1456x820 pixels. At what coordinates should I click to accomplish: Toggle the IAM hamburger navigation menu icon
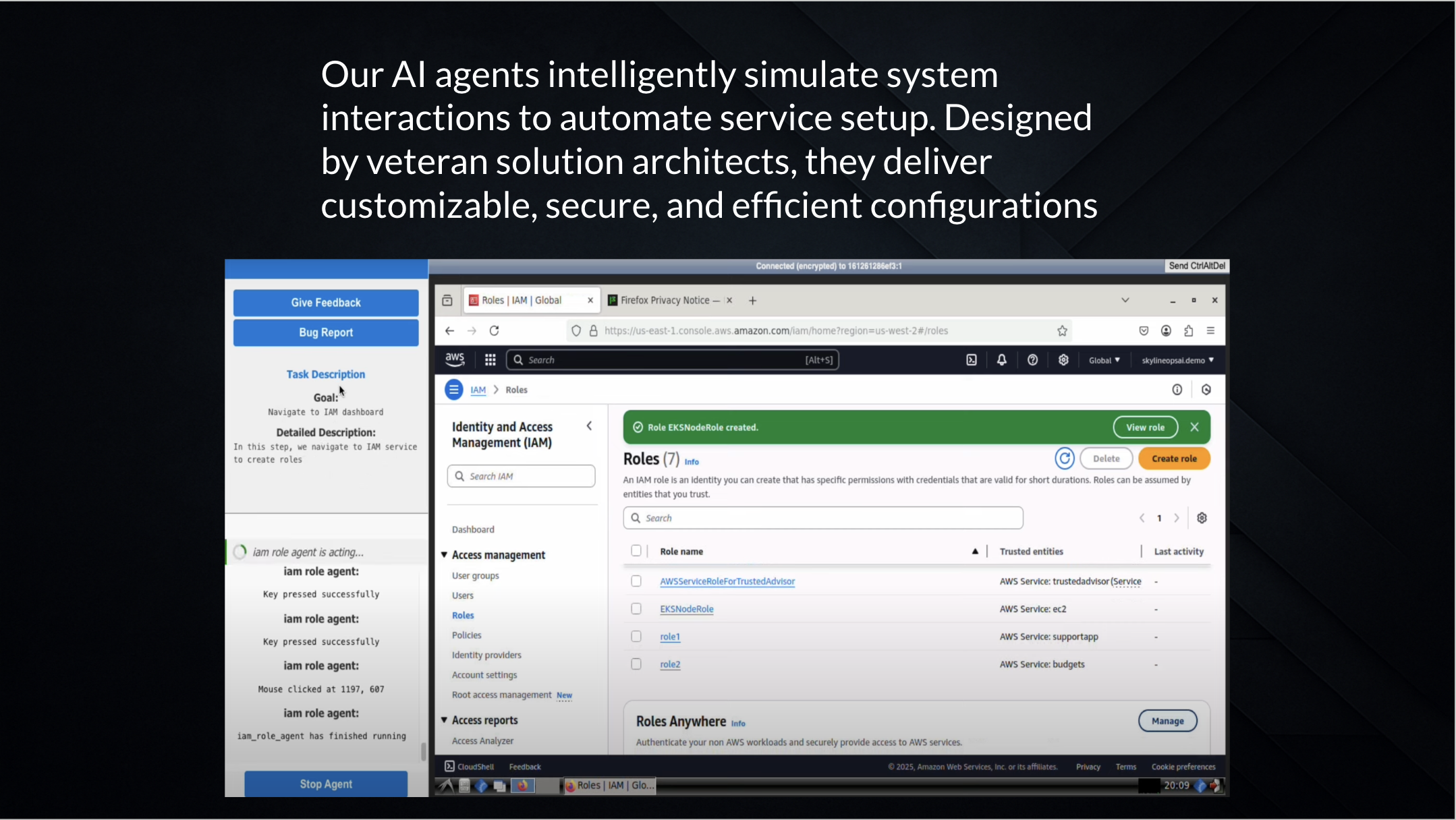[x=453, y=390]
